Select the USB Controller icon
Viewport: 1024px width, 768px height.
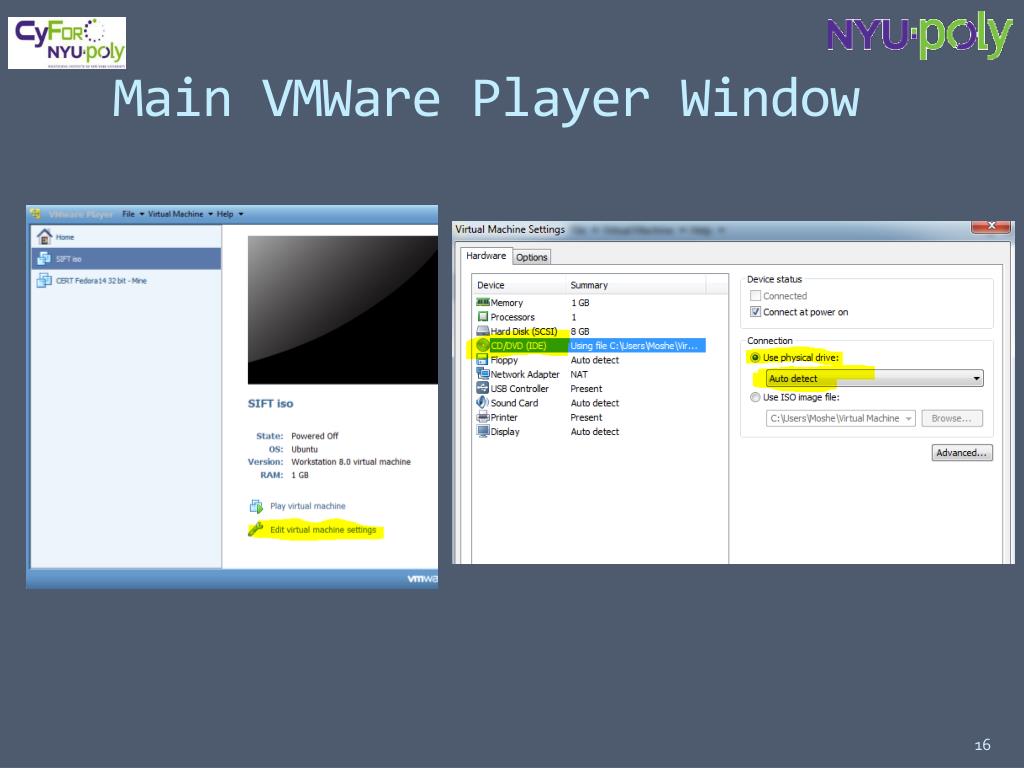click(x=483, y=389)
